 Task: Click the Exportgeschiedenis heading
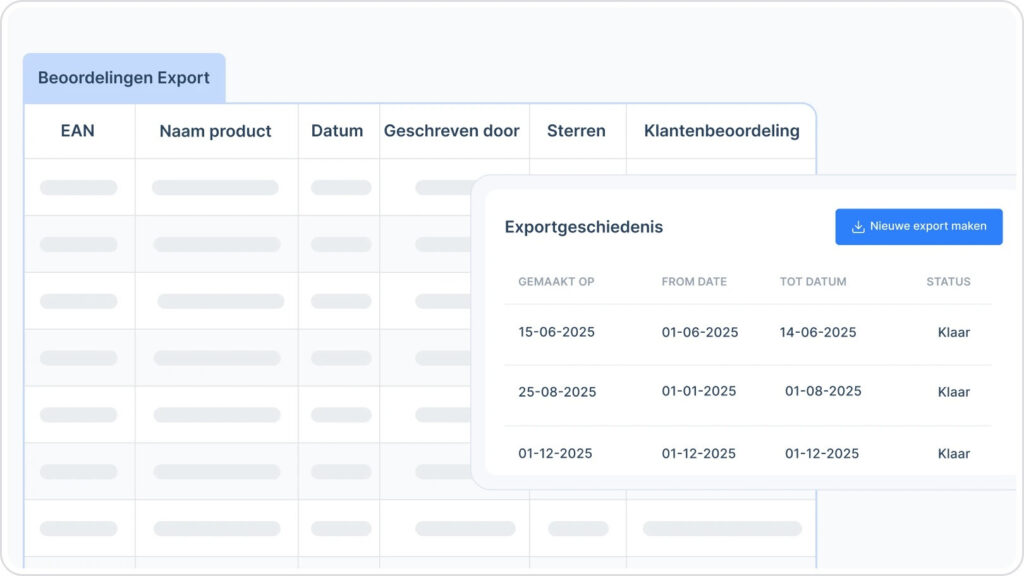[583, 227]
